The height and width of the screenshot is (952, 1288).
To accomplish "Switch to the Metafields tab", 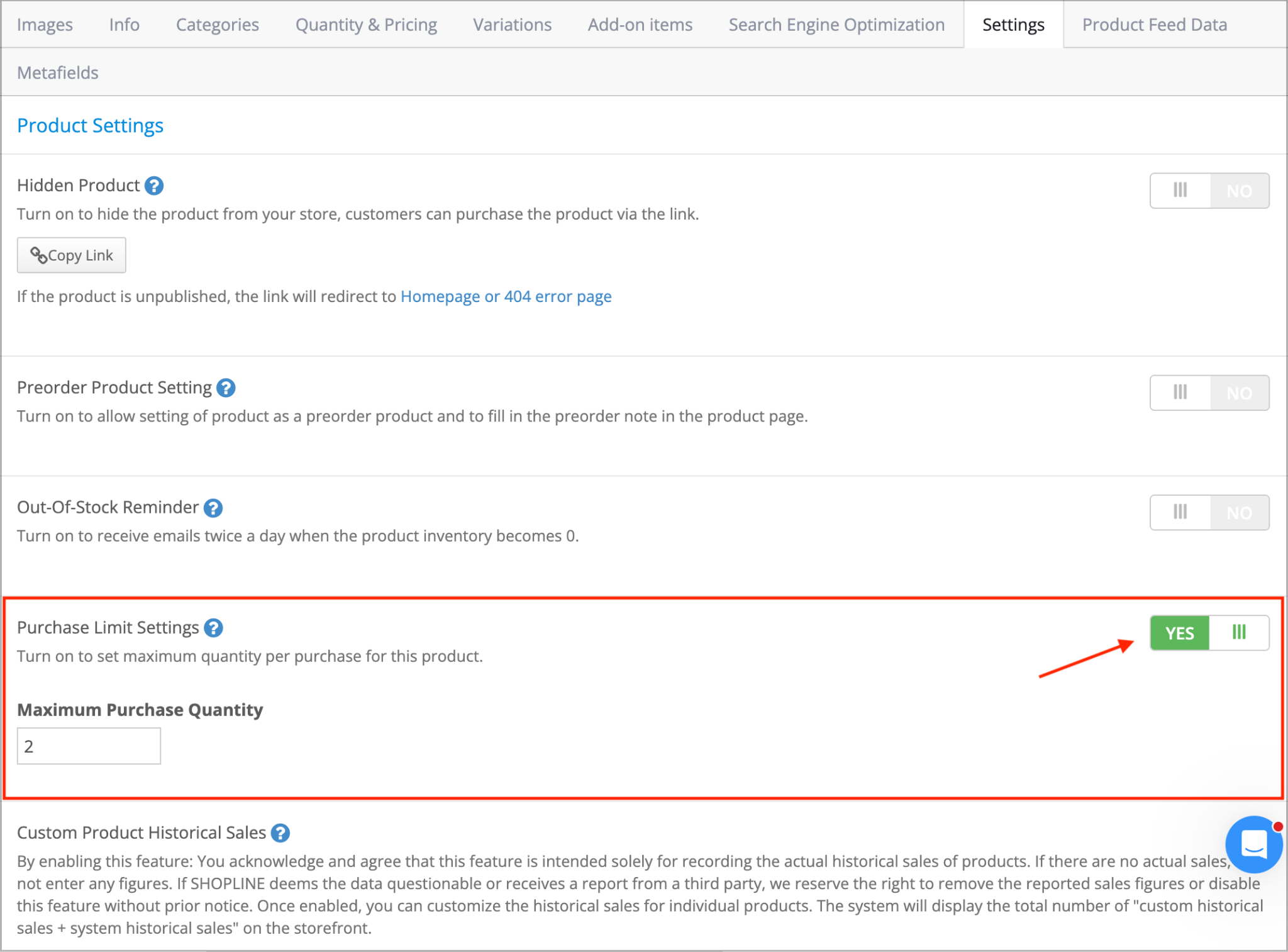I will click(57, 72).
